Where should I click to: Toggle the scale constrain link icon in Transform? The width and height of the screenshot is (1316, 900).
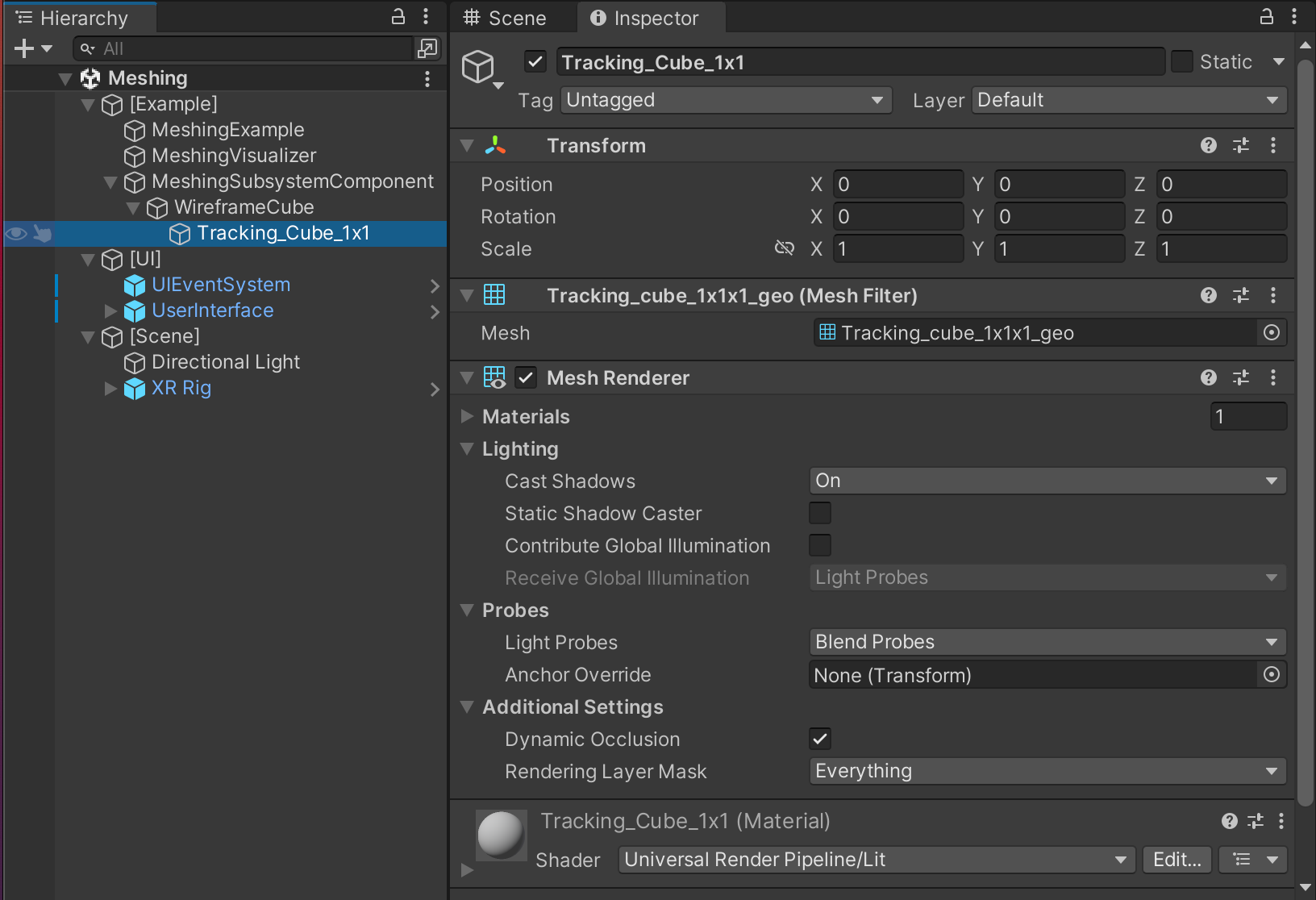[784, 248]
